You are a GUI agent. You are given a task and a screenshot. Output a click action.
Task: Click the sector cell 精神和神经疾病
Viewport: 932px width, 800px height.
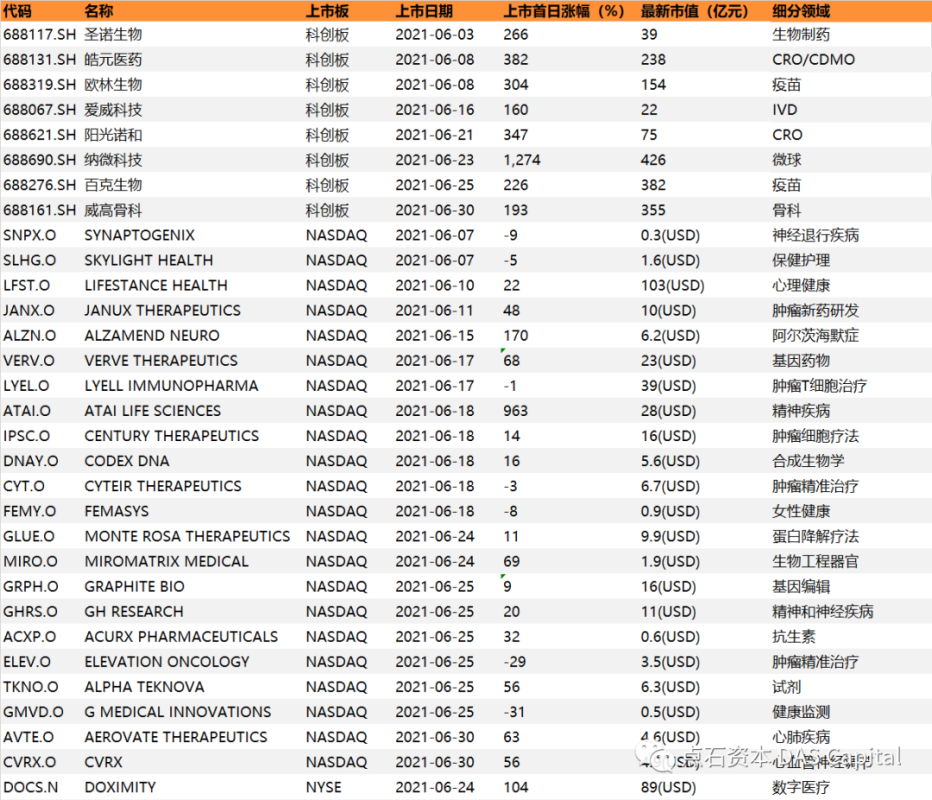tap(822, 612)
